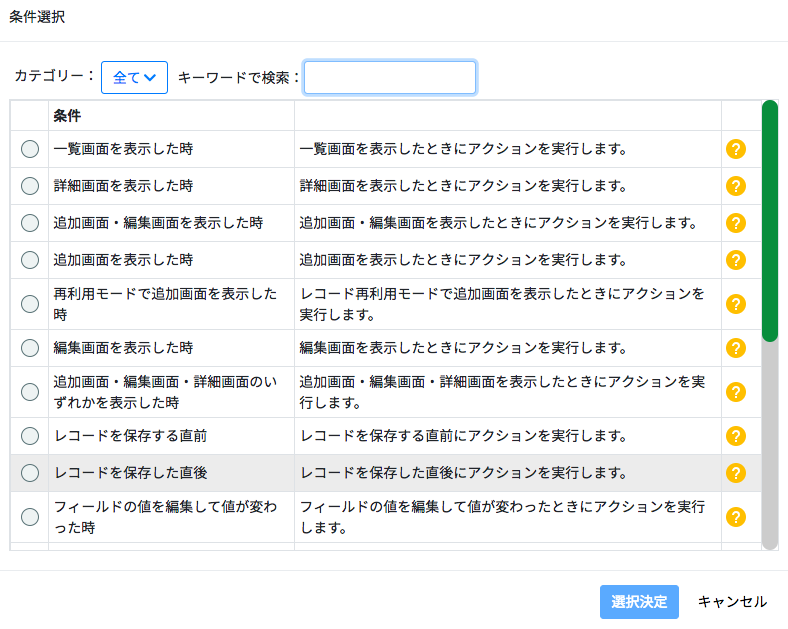The image size is (788, 629).
Task: Open help for 再利用モードで追加画面を表示した時
Action: click(736, 304)
